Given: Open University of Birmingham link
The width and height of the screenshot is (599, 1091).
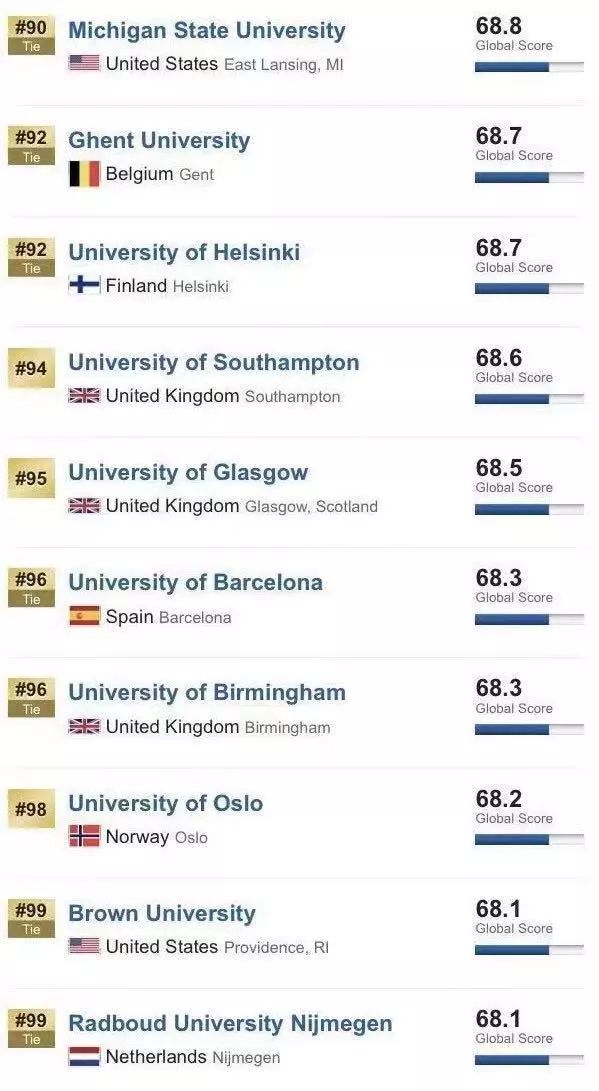Looking at the screenshot, I should (x=207, y=692).
